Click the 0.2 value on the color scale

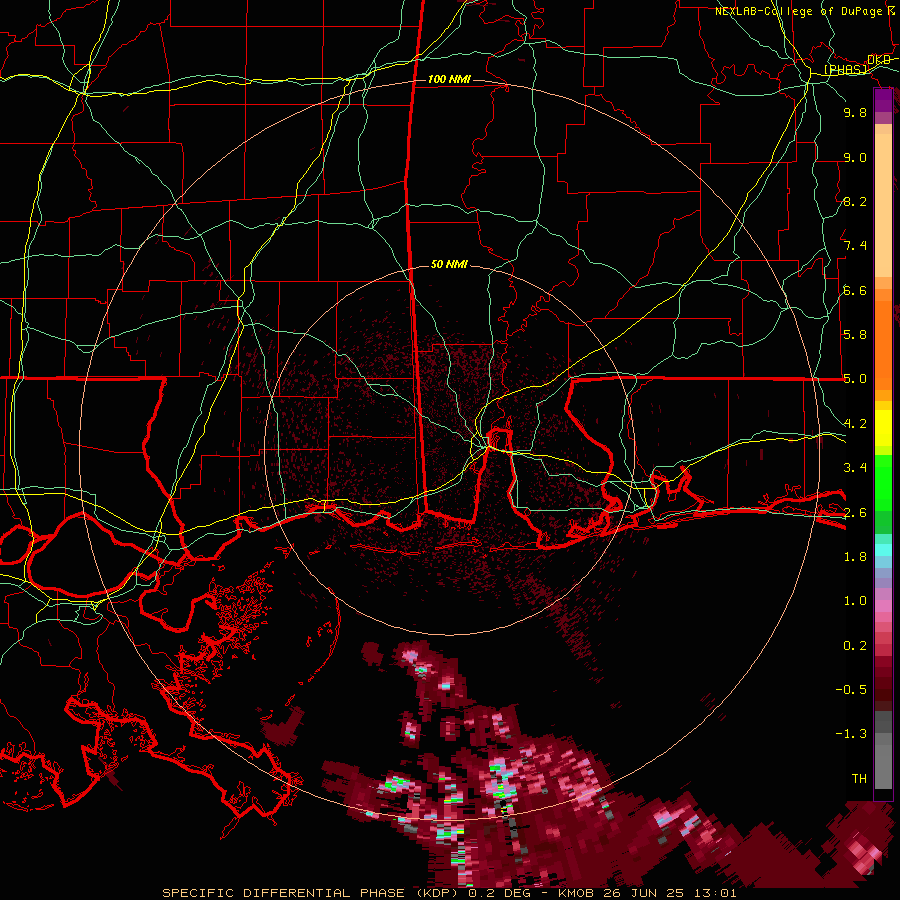tap(855, 646)
